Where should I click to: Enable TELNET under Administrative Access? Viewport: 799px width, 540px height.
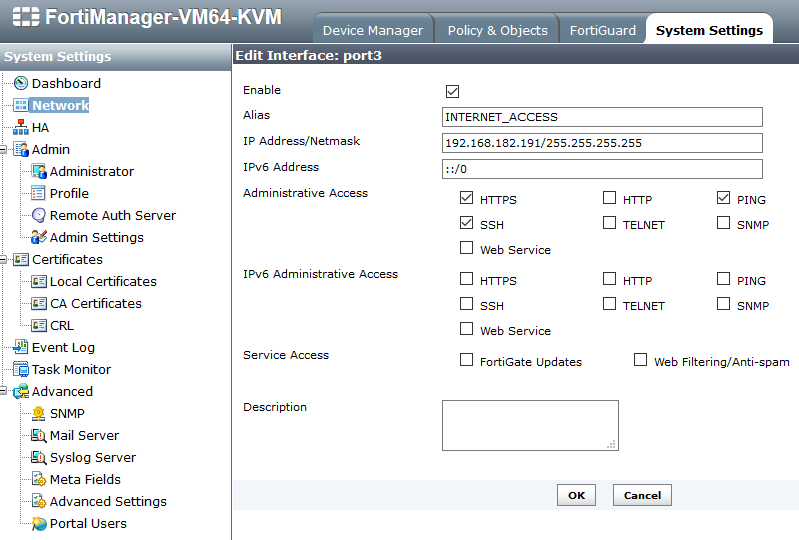tap(609, 223)
